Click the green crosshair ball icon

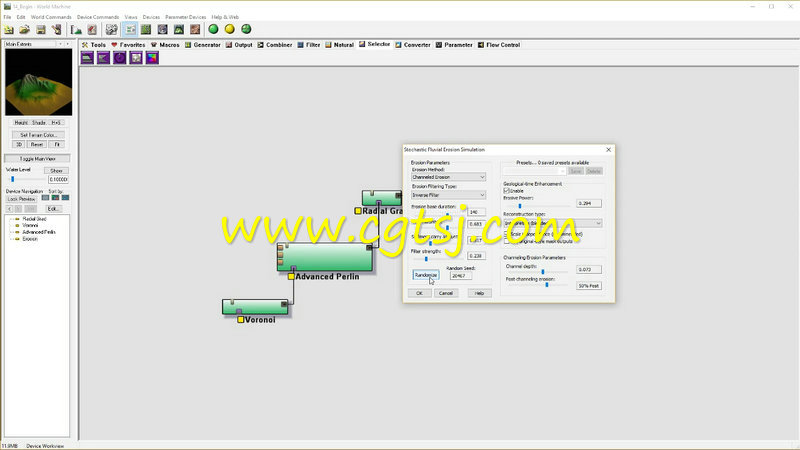[246, 29]
